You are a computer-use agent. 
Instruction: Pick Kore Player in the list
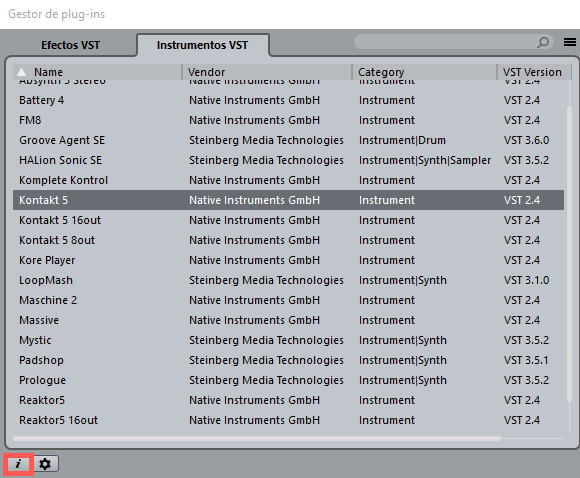point(289,260)
